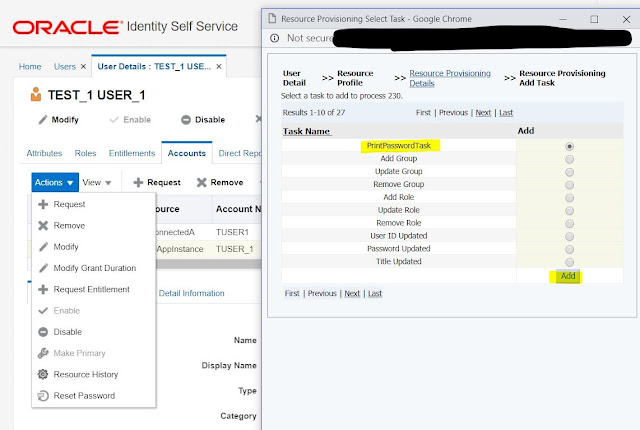This screenshot has width=640, height=430.
Task: Click Last link above the task table
Action: pyautogui.click(x=506, y=113)
